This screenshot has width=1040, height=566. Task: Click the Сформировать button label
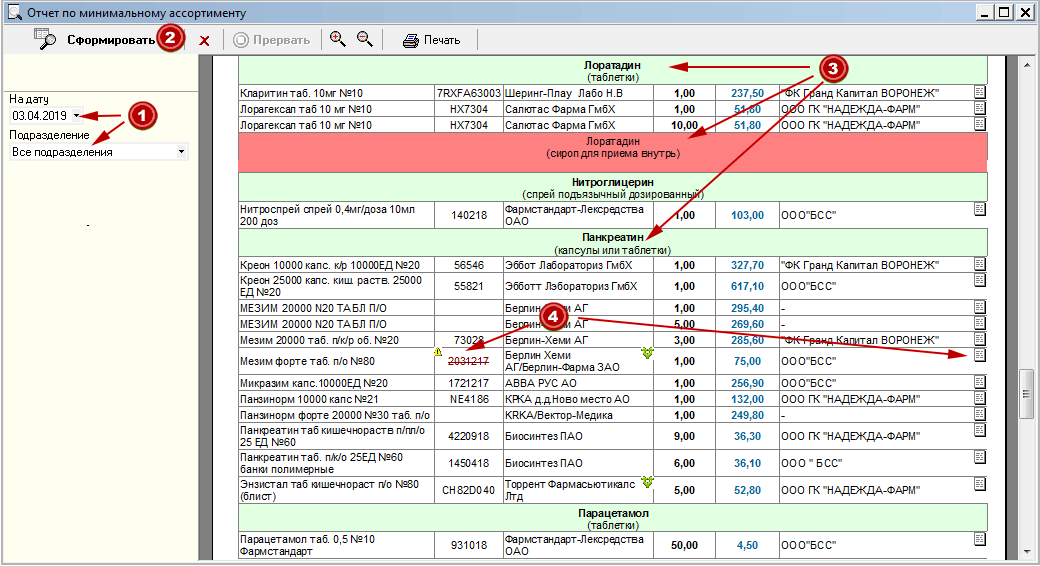pyautogui.click(x=111, y=40)
